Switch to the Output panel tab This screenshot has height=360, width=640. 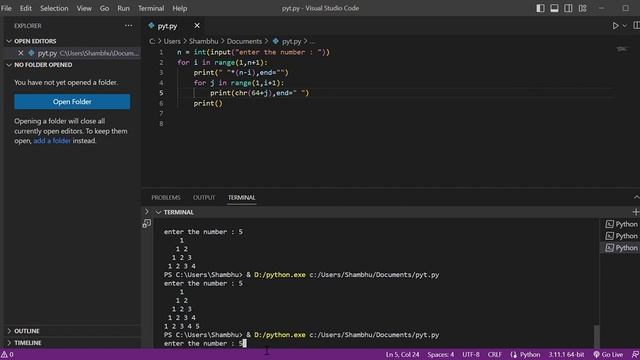[204, 198]
